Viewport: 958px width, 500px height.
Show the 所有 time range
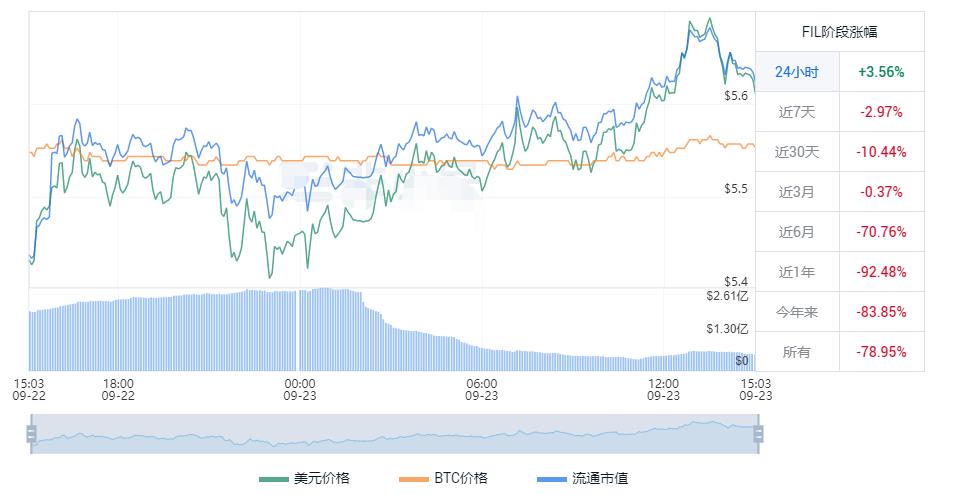click(797, 352)
